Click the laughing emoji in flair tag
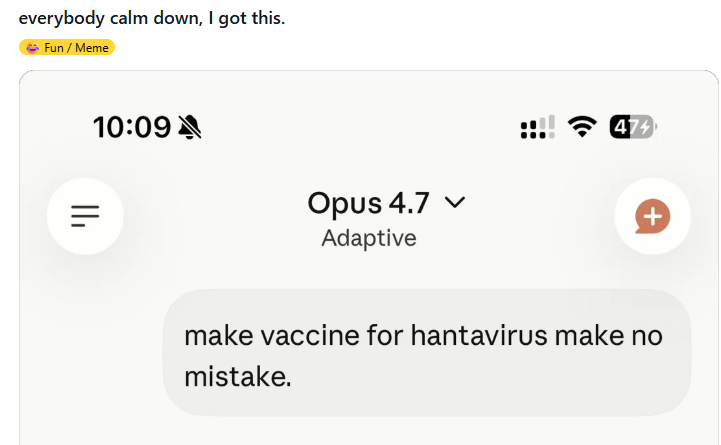 32,47
